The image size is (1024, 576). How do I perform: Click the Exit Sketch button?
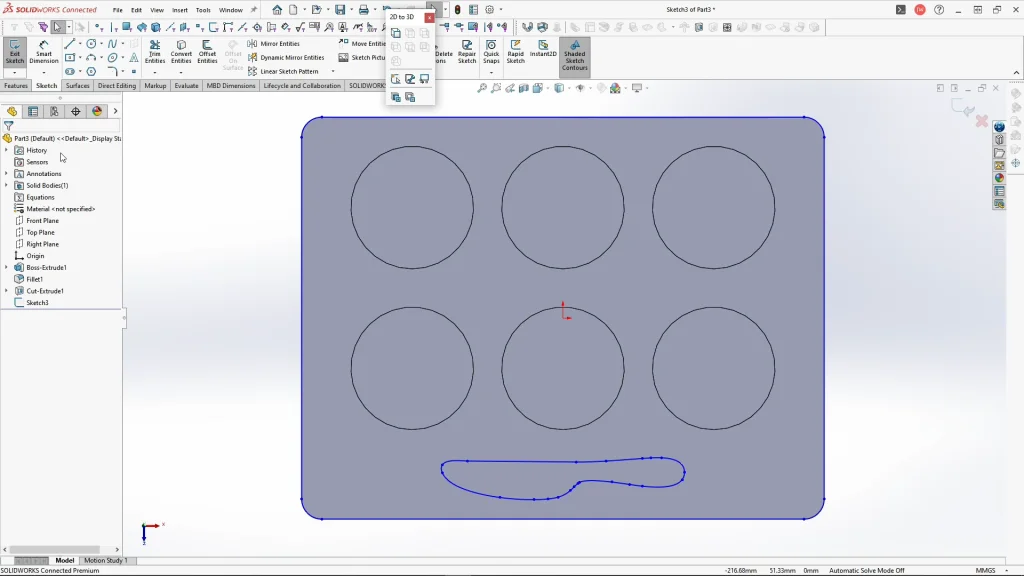pyautogui.click(x=15, y=53)
